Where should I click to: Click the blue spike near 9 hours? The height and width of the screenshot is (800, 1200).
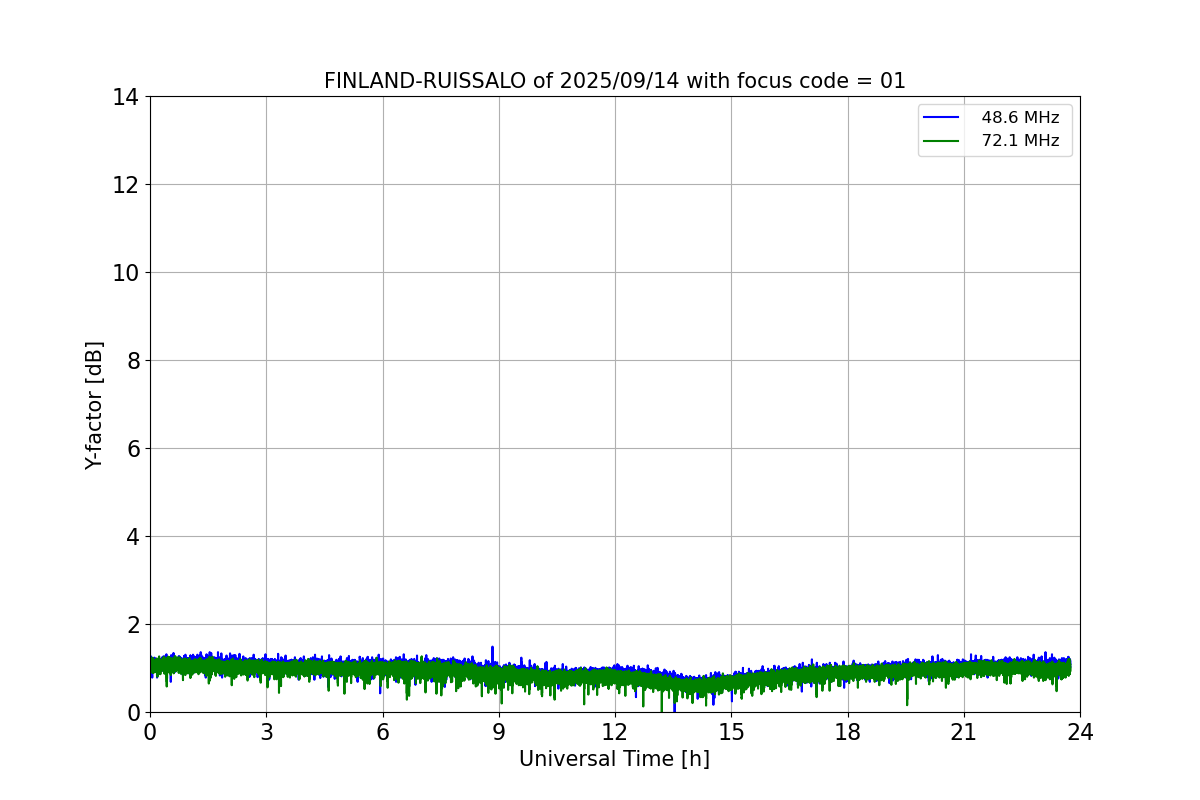pyautogui.click(x=492, y=652)
